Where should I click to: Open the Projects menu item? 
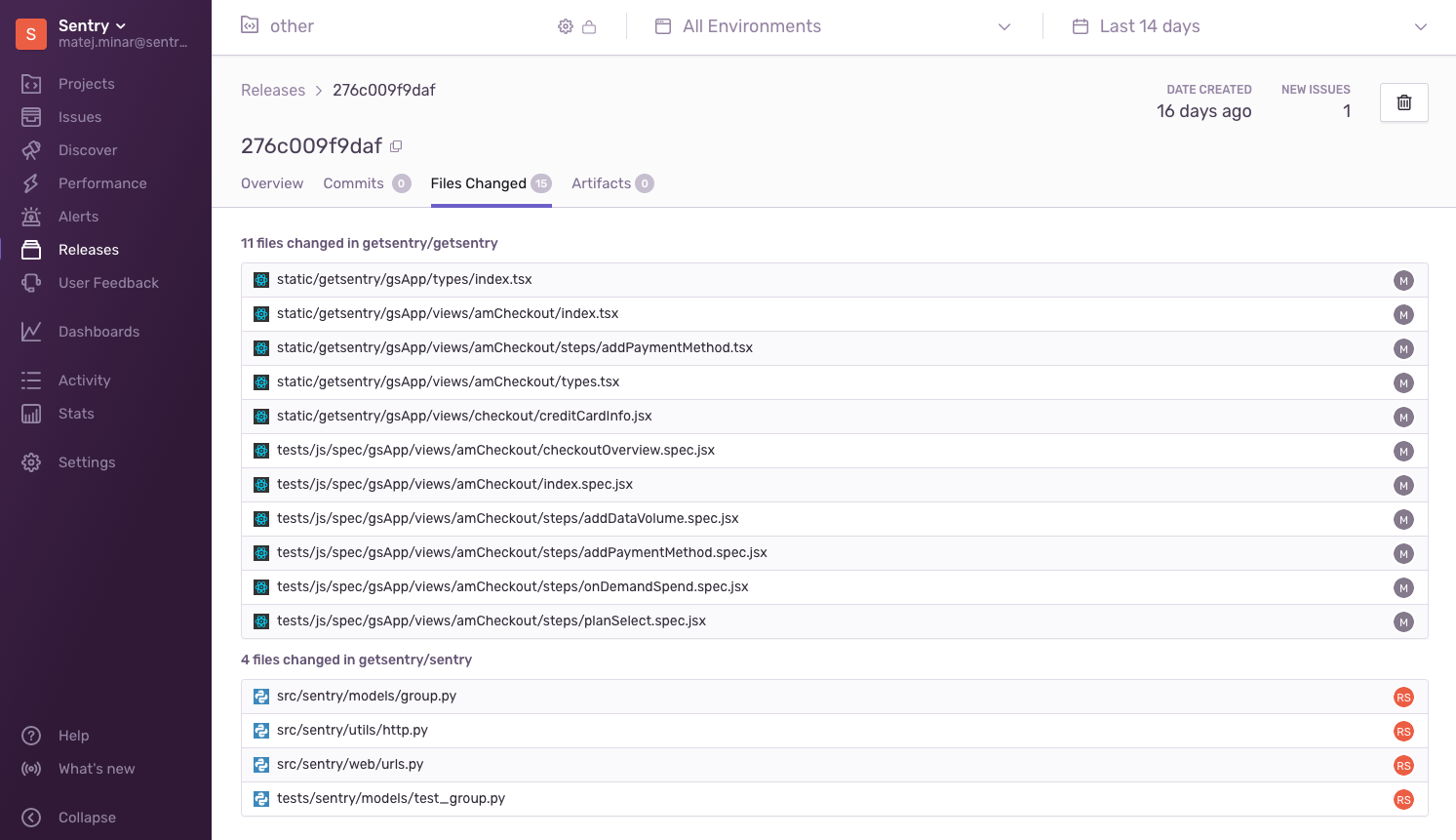coord(87,84)
